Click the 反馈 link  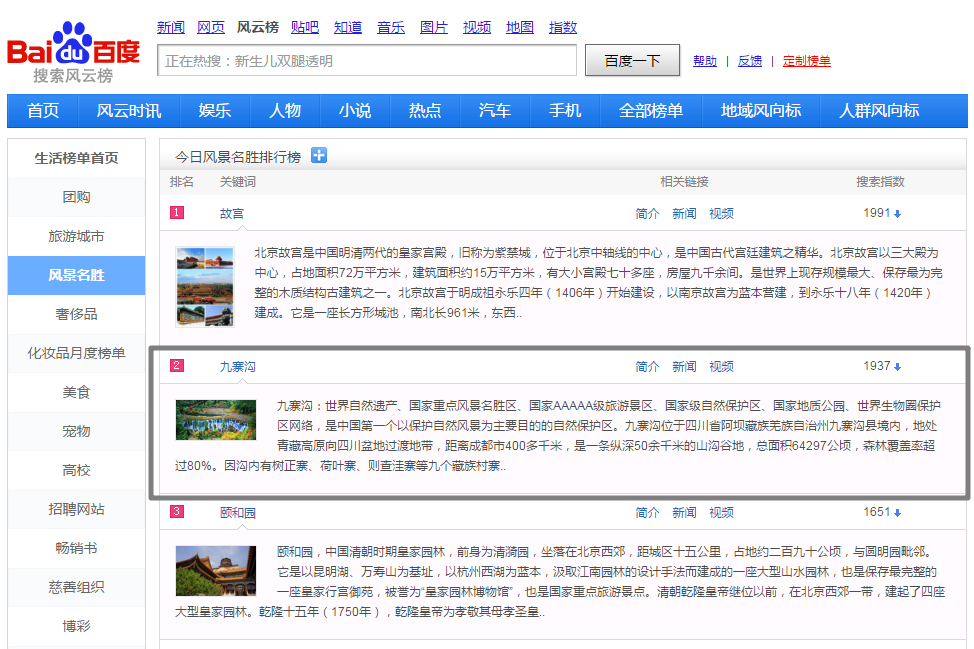750,61
